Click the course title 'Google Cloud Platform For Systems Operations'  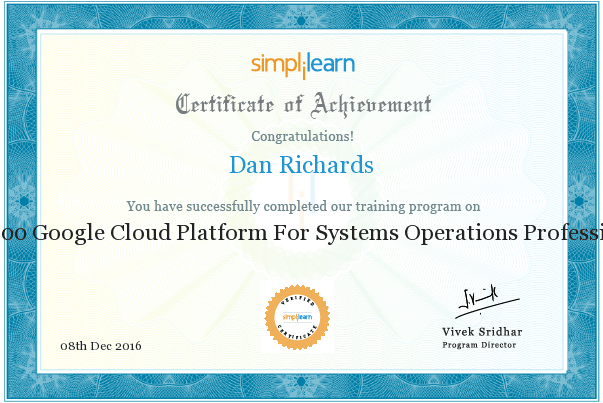click(275, 233)
